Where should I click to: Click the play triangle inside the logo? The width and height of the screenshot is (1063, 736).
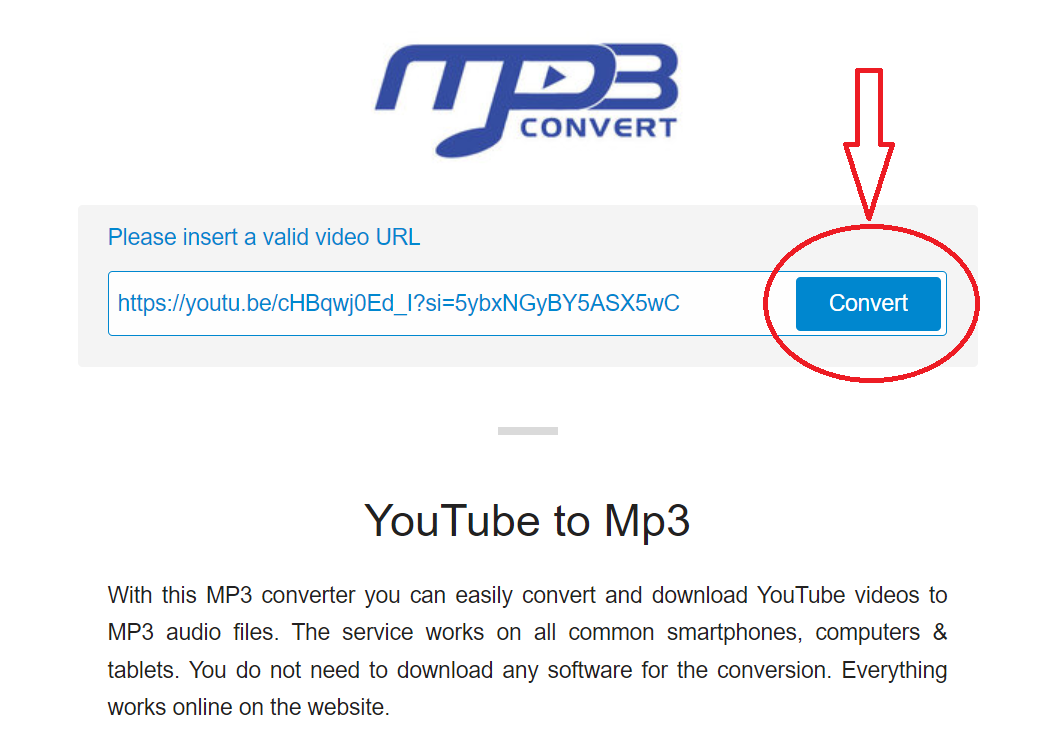[x=555, y=77]
